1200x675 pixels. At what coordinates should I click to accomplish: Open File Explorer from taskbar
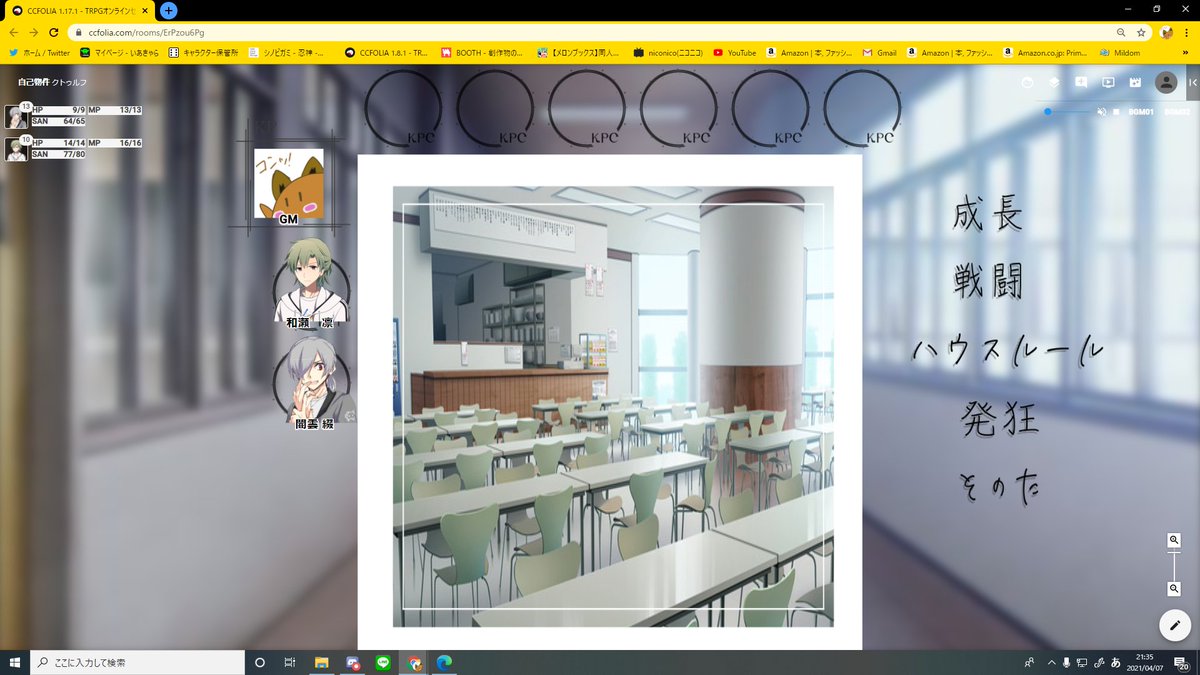(x=322, y=662)
